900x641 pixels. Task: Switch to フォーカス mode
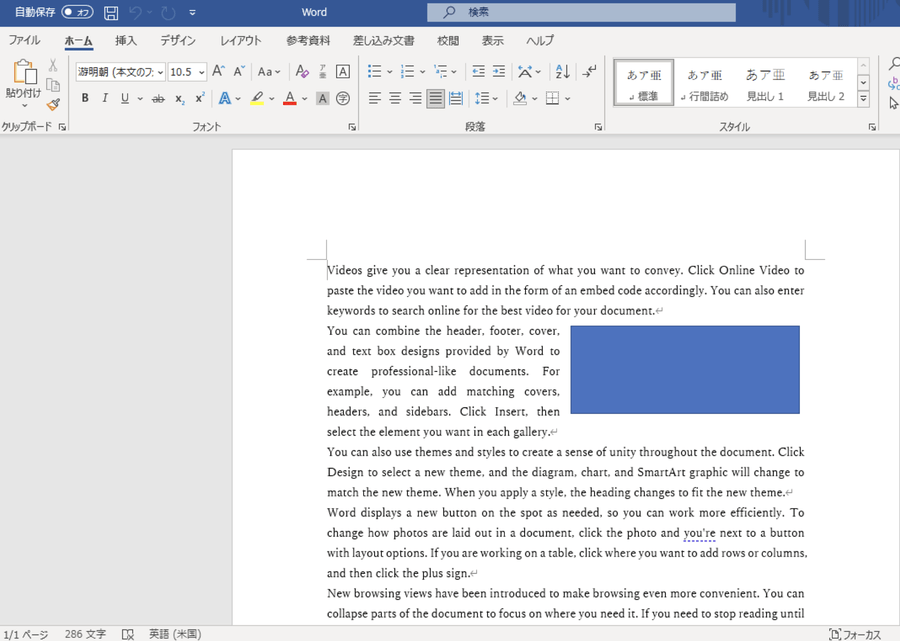coord(855,634)
